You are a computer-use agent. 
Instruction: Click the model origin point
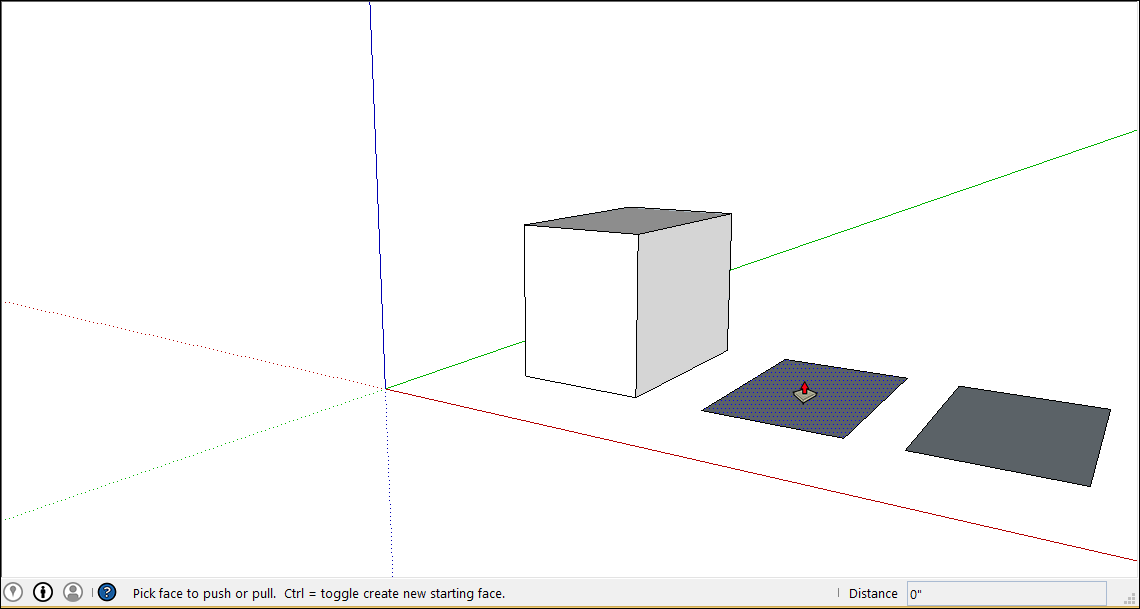tap(387, 386)
